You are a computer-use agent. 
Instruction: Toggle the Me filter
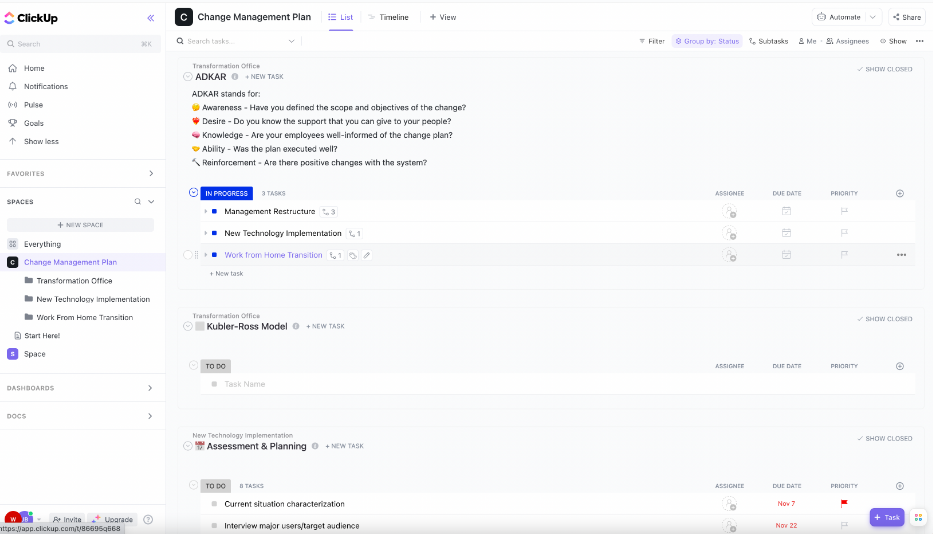(x=807, y=41)
